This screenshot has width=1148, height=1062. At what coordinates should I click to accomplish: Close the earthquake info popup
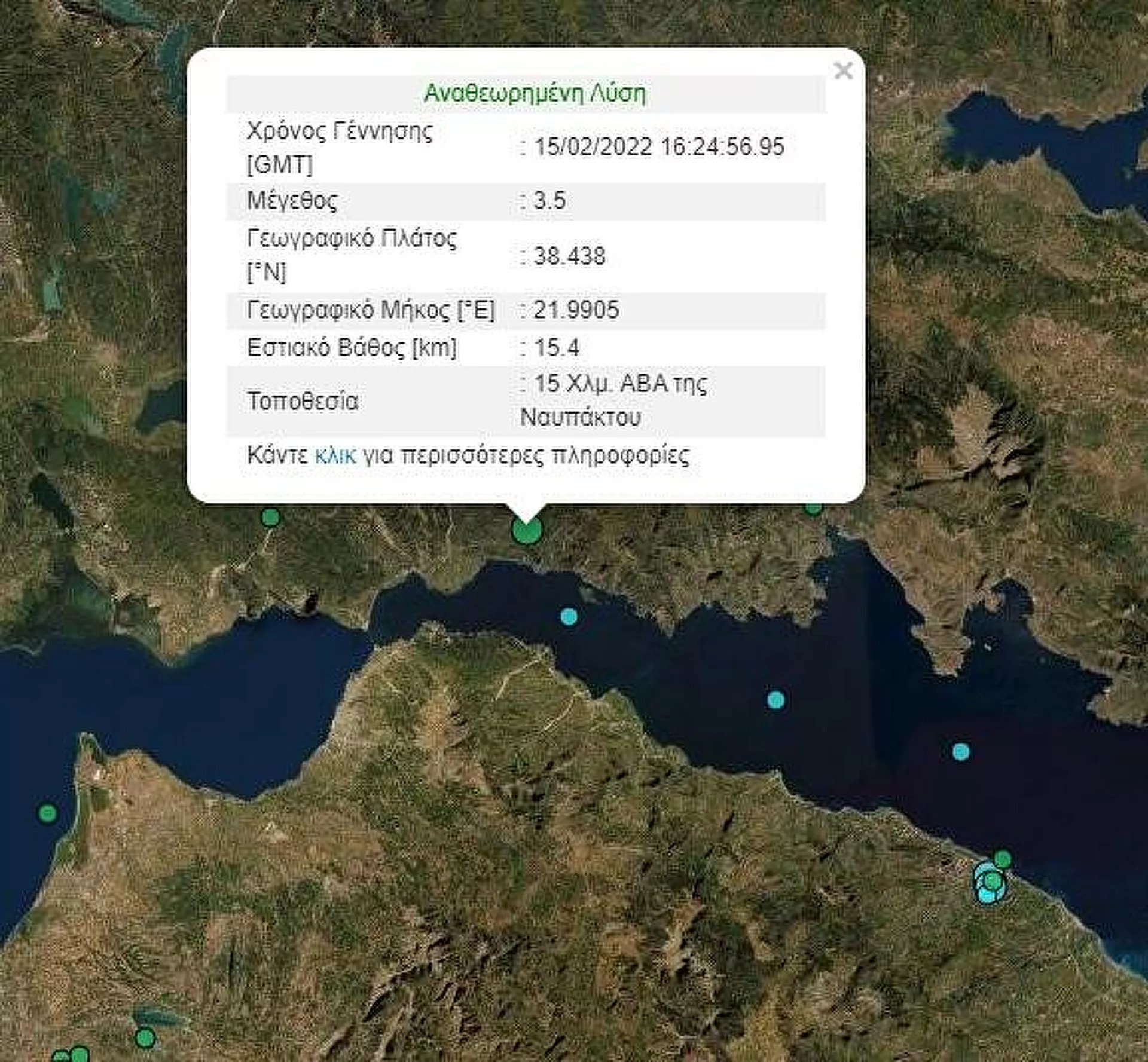[843, 71]
